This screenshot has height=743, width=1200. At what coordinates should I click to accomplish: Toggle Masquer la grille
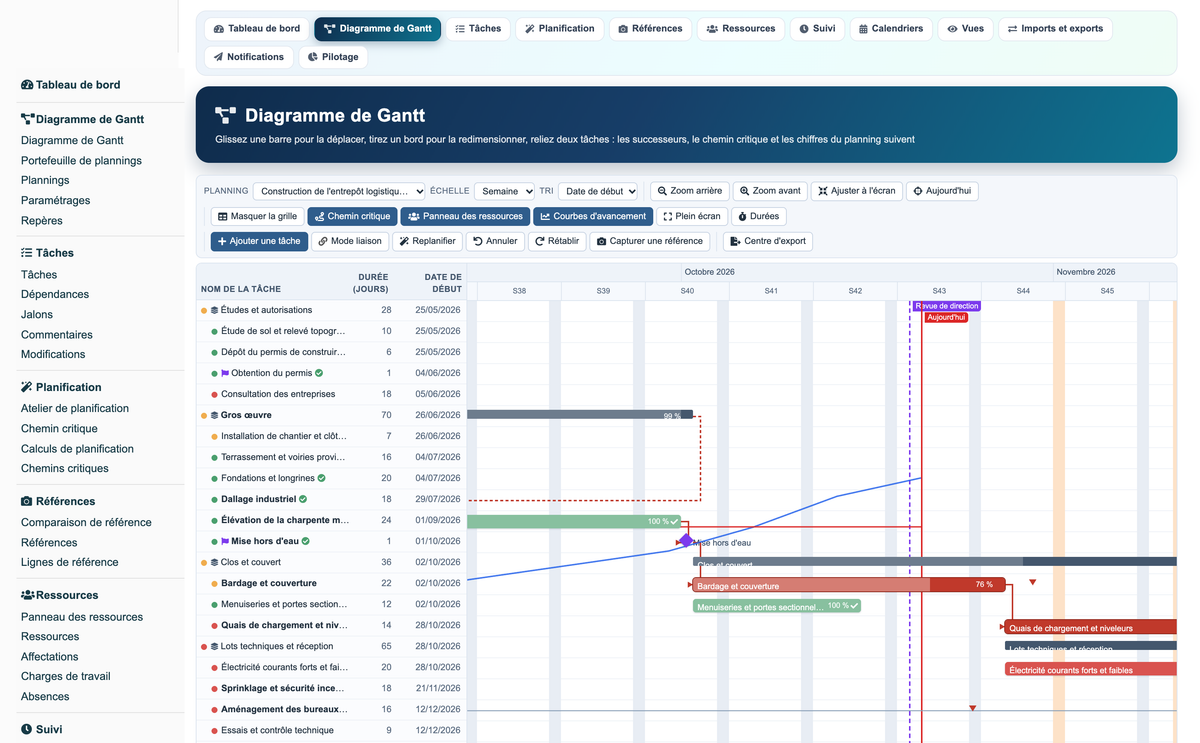pos(257,216)
